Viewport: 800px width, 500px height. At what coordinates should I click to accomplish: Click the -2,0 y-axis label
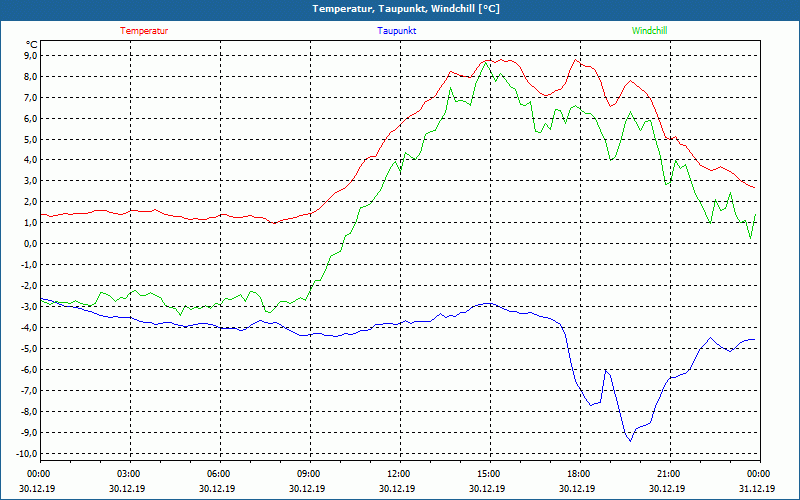click(x=30, y=285)
